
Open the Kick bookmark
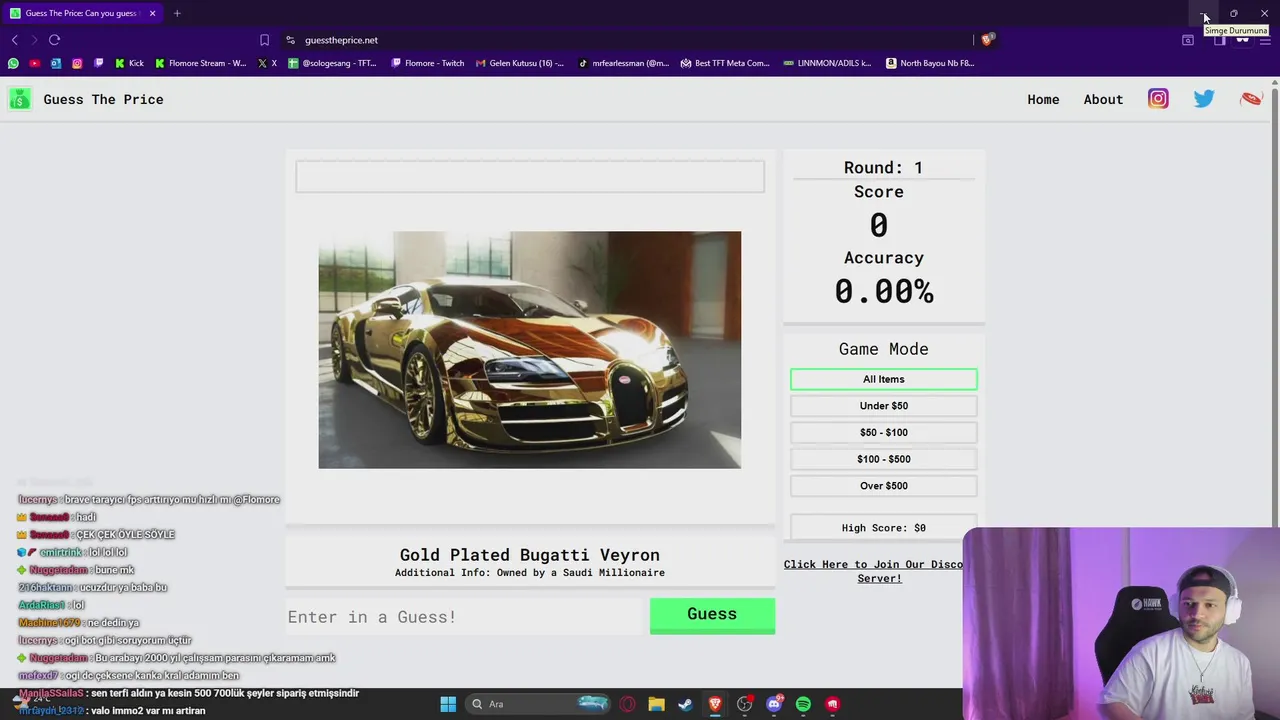coord(129,63)
